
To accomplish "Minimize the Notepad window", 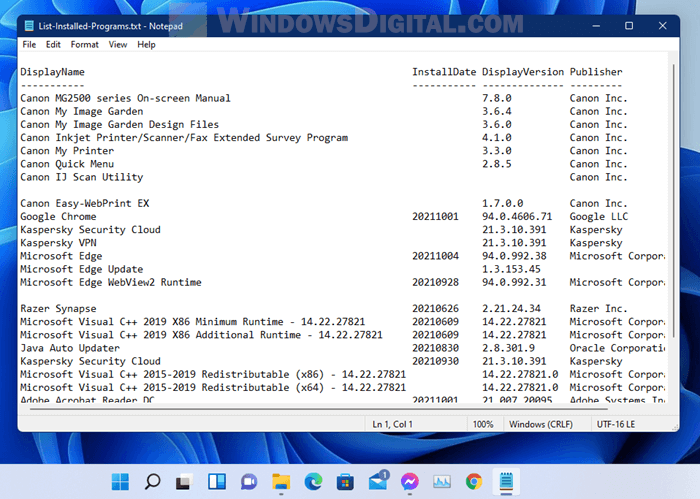I will 596,26.
